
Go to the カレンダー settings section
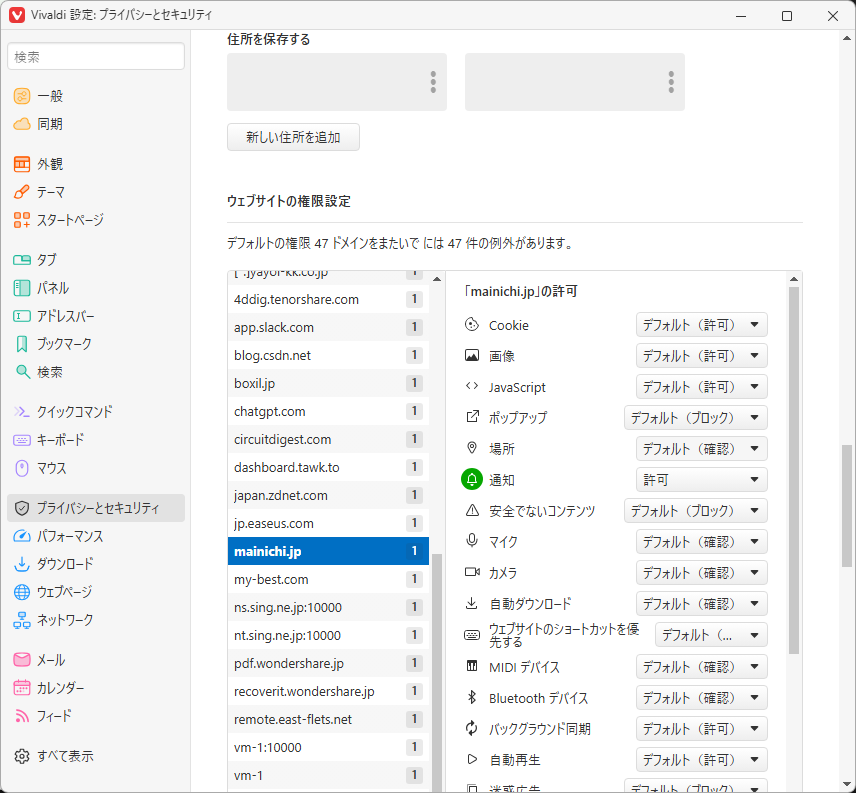(x=96, y=688)
